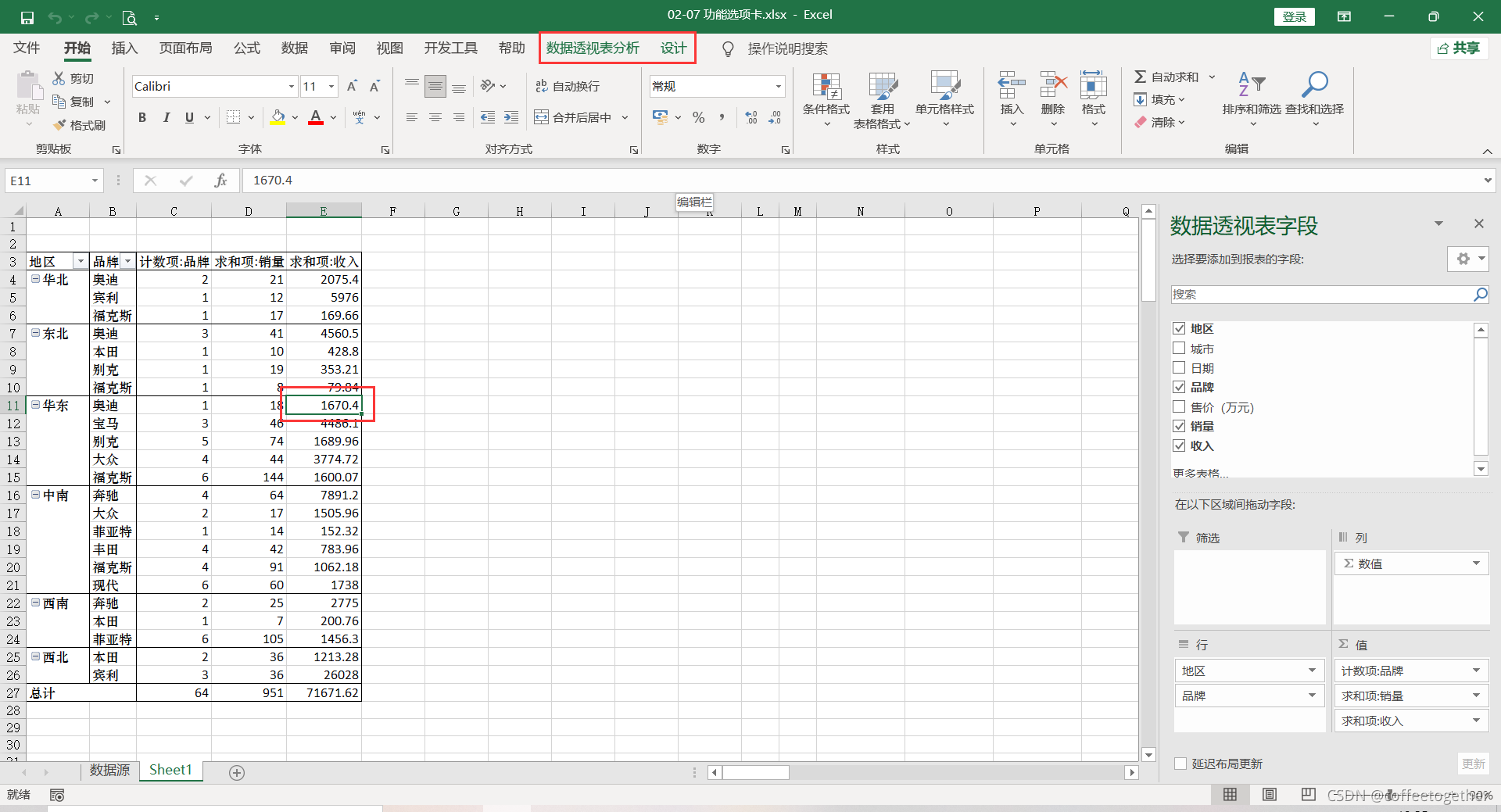Click AutoSum (自动求和)
The width and height of the screenshot is (1501, 812).
click(x=1167, y=77)
